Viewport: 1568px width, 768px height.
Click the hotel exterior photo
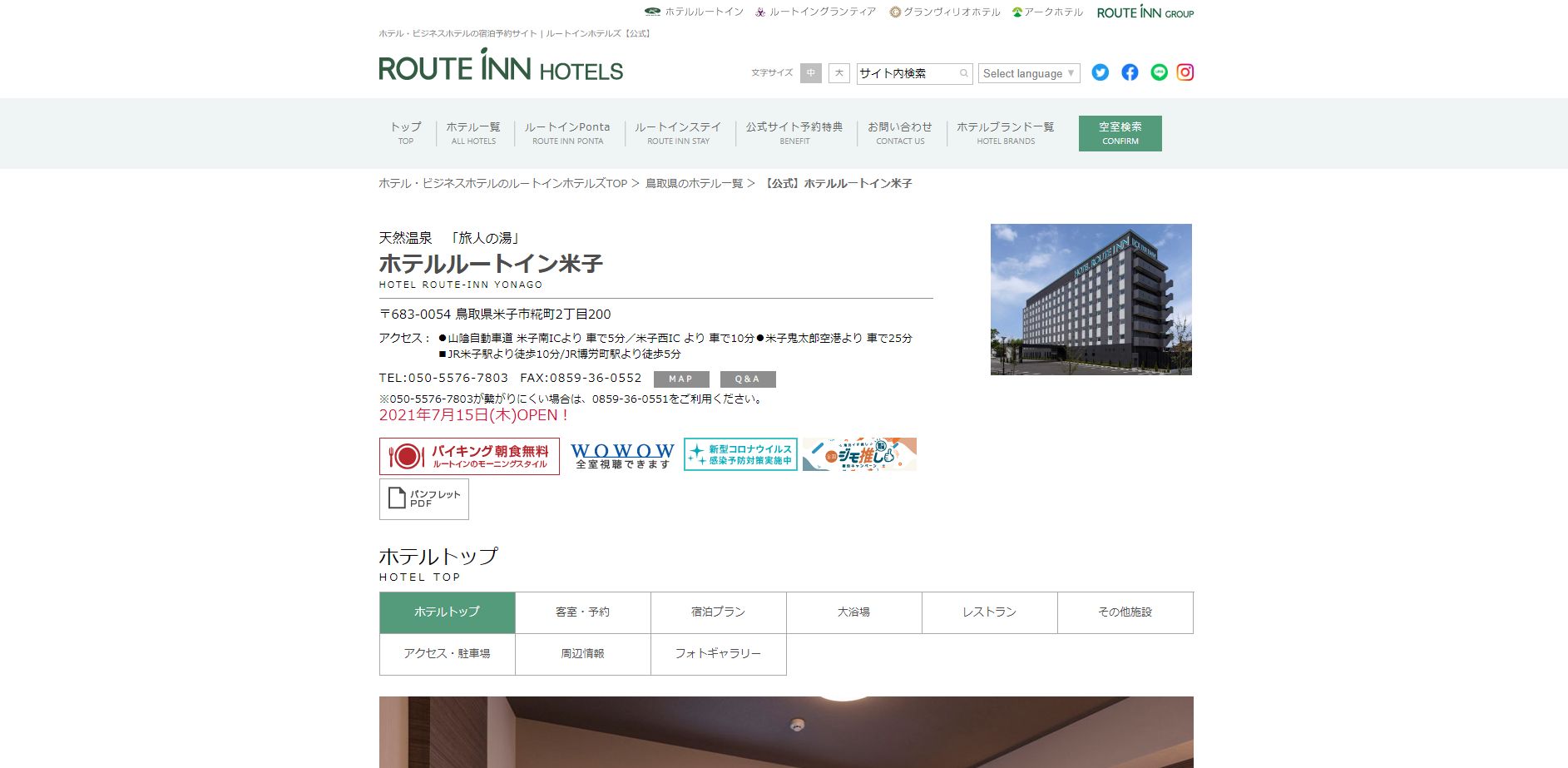click(x=1091, y=300)
